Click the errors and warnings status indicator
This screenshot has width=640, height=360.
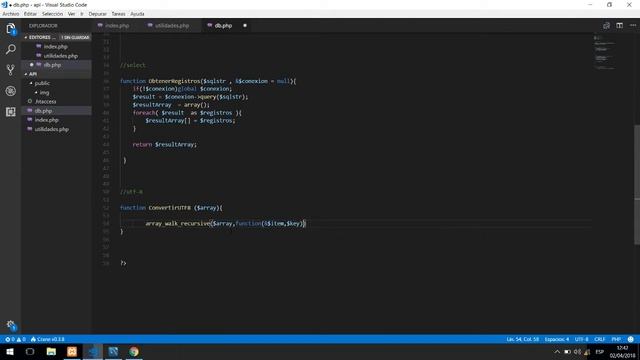click(16, 339)
